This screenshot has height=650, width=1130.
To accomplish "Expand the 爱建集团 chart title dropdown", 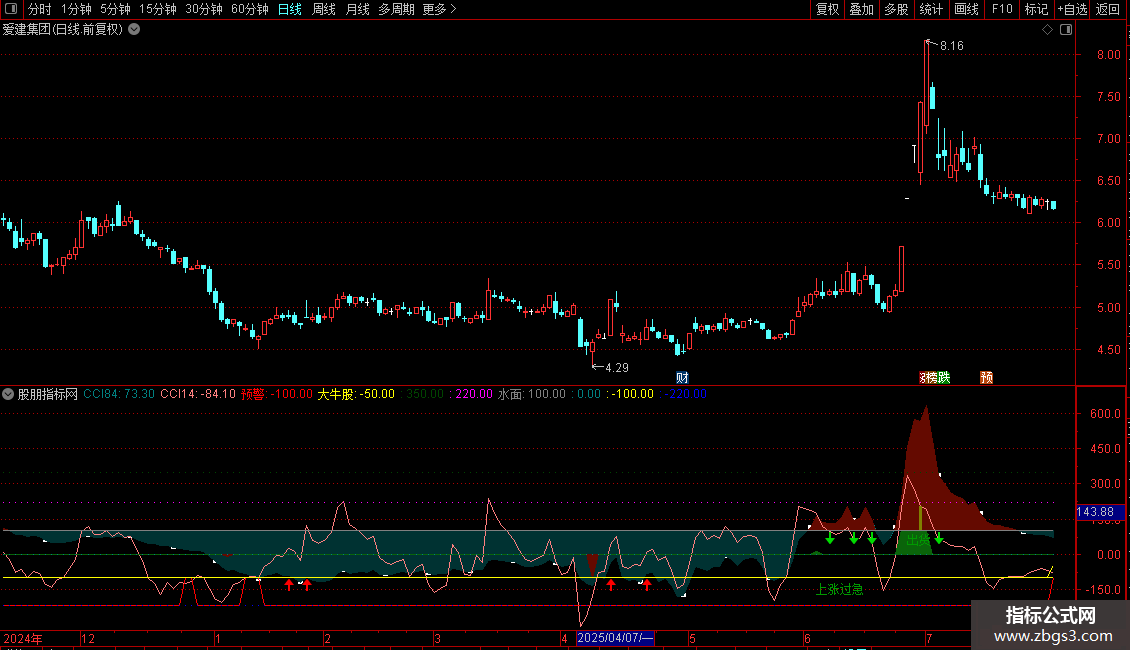I will pyautogui.click(x=134, y=30).
